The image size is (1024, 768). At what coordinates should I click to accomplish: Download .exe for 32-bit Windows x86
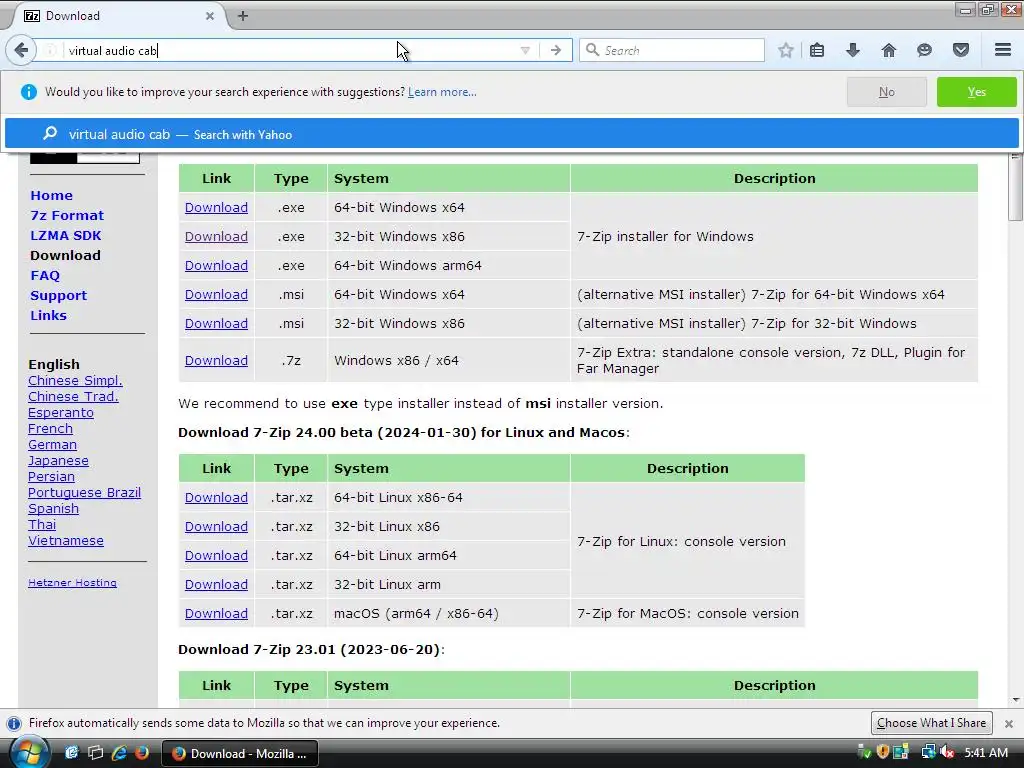pyautogui.click(x=216, y=236)
